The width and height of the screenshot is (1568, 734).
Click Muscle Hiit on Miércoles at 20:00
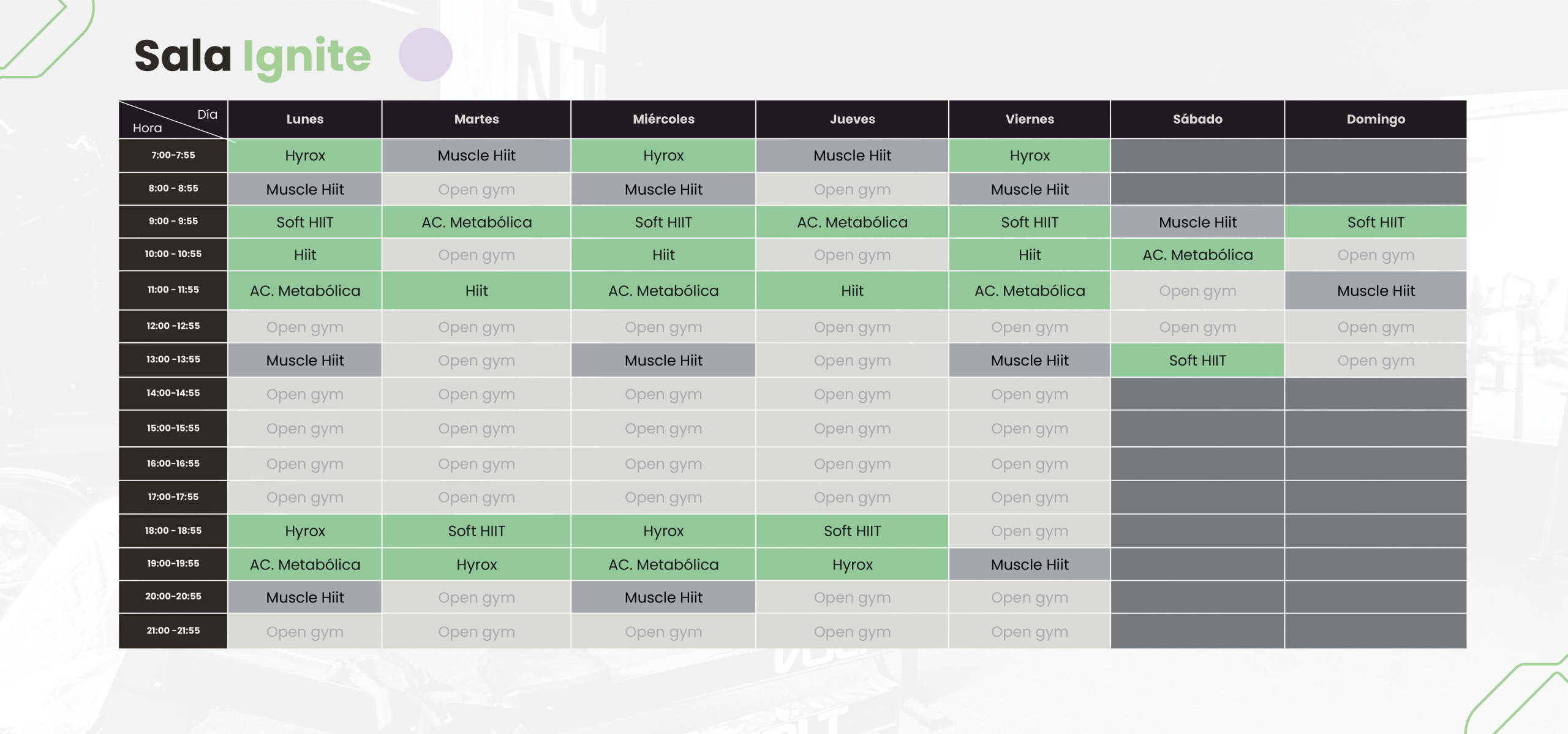pos(663,597)
